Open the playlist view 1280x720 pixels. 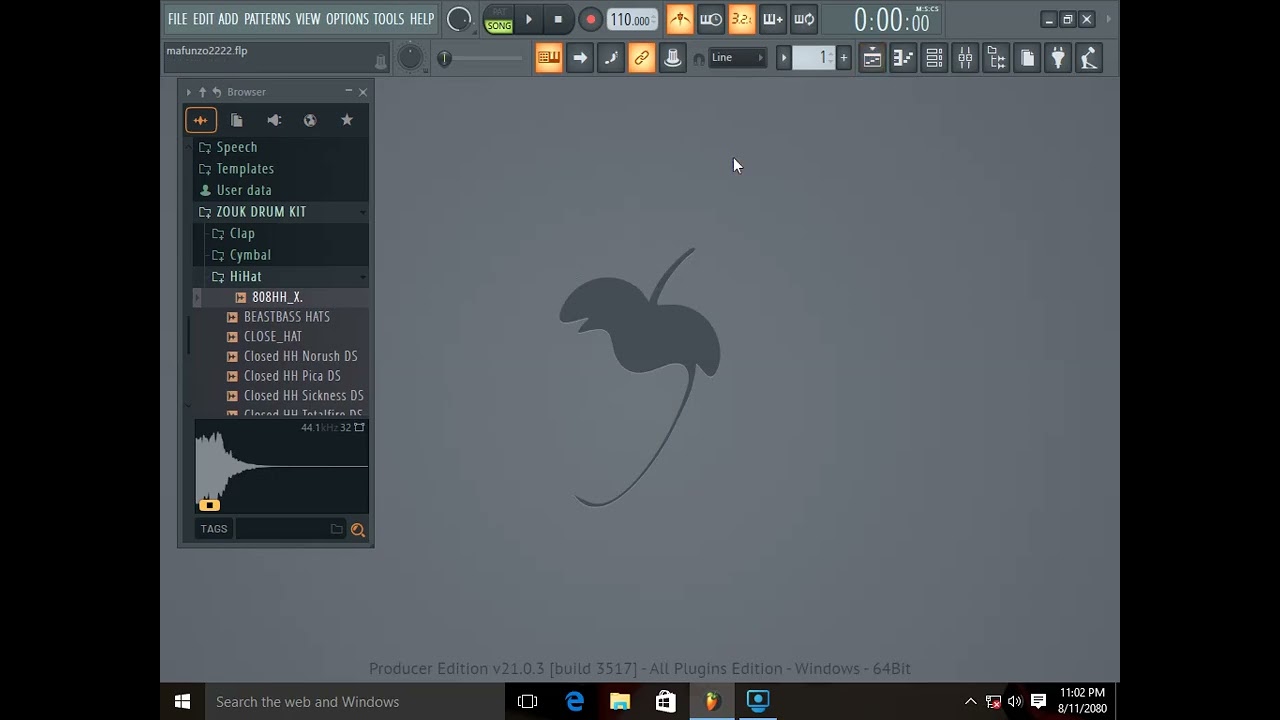tap(872, 58)
